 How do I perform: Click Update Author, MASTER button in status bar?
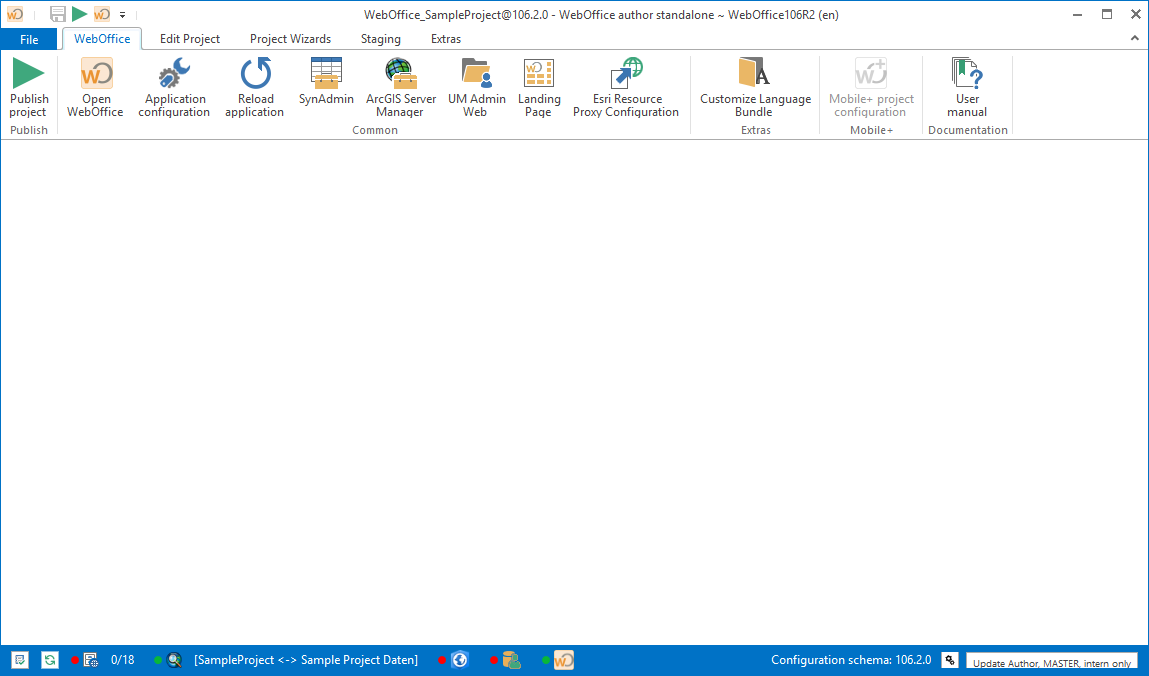(1051, 662)
